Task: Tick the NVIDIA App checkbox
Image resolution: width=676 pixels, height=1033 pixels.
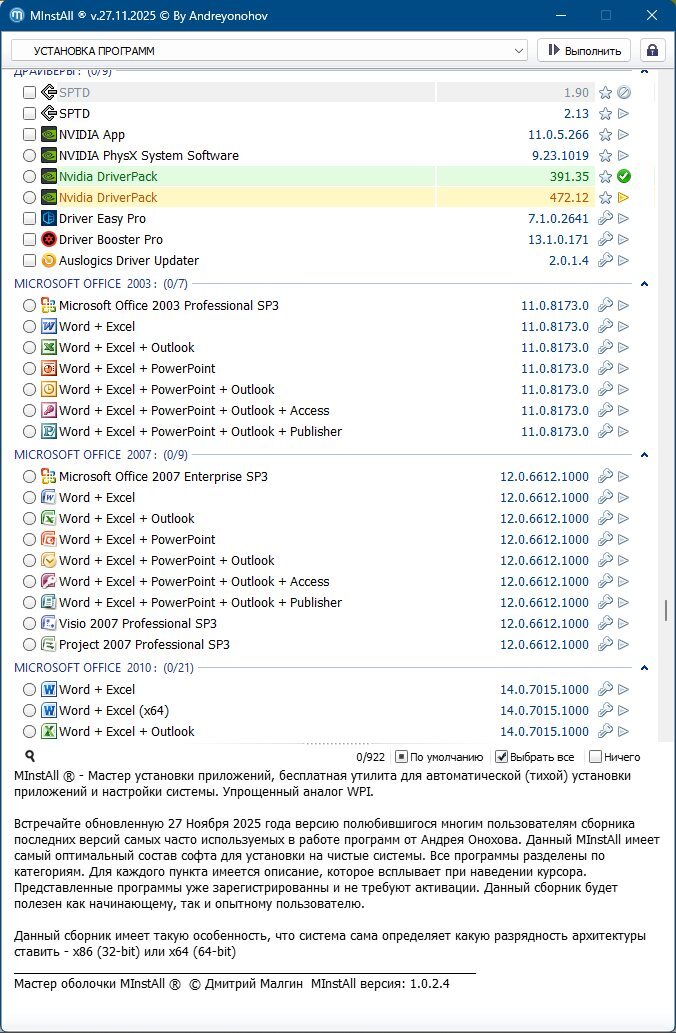Action: (29, 135)
